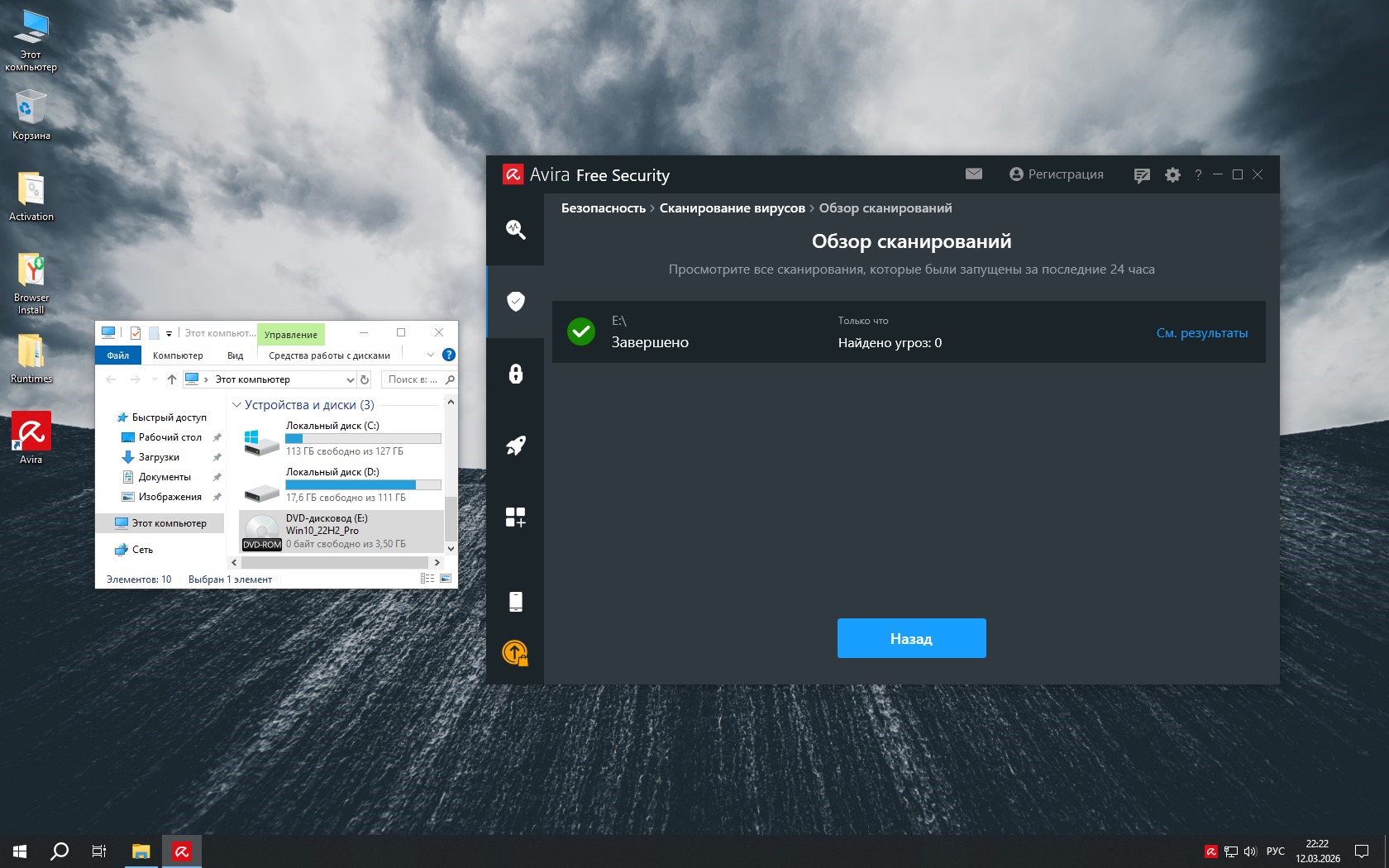Click the Регистрация account link
Image resolution: width=1389 pixels, height=868 pixels.
[1057, 174]
